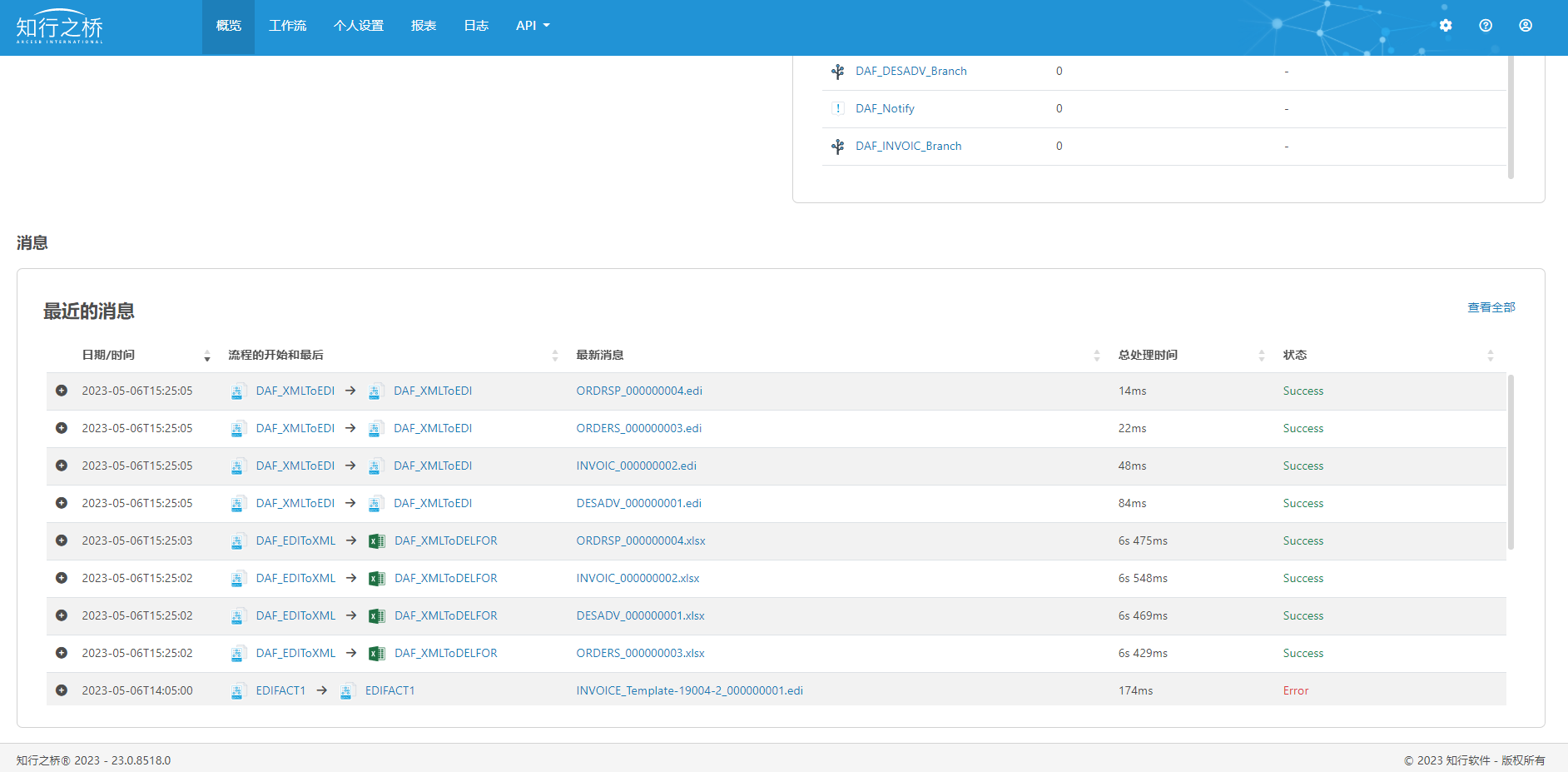Expand the DESADV_000000001.xlsx message row

click(x=62, y=615)
